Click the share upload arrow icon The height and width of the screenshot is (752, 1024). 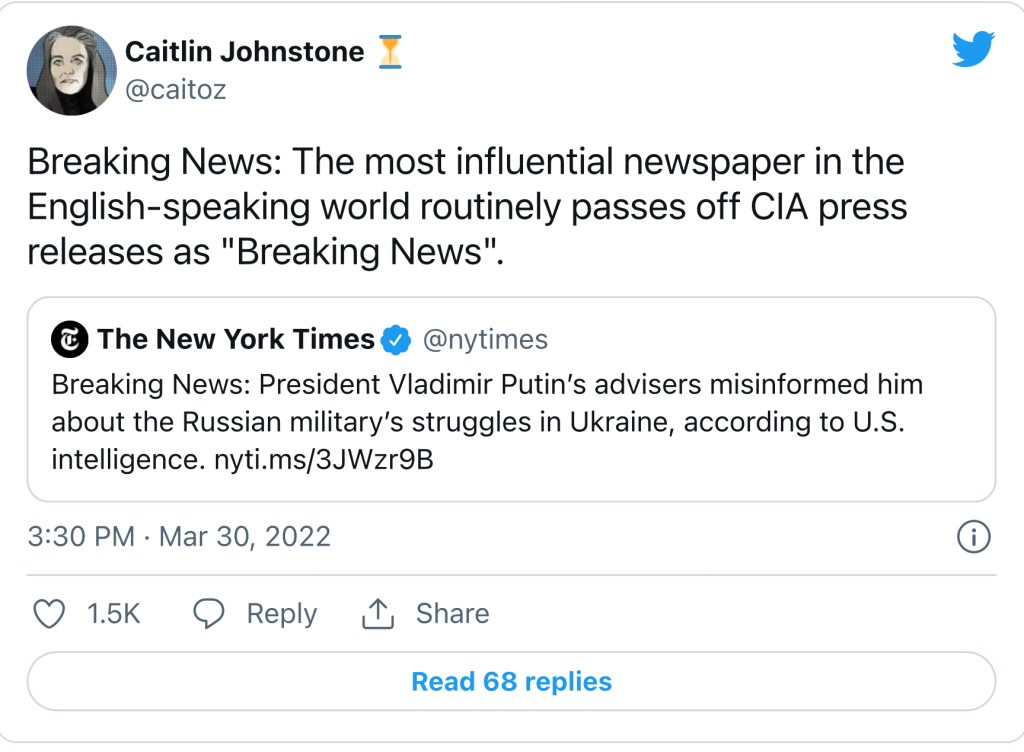(x=377, y=613)
